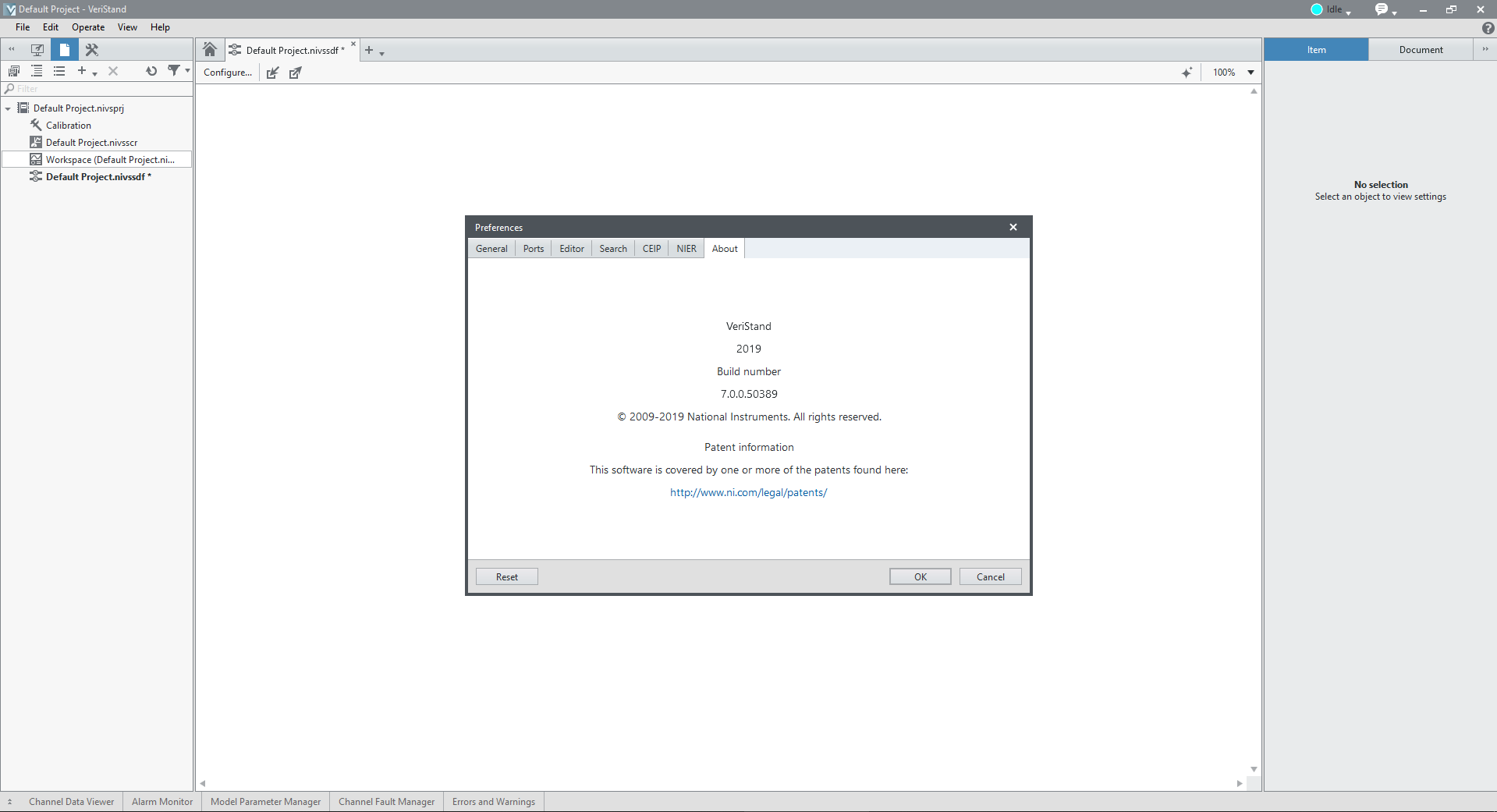The image size is (1497, 812).
Task: Select the Calibration tree item
Action: pyautogui.click(x=68, y=126)
